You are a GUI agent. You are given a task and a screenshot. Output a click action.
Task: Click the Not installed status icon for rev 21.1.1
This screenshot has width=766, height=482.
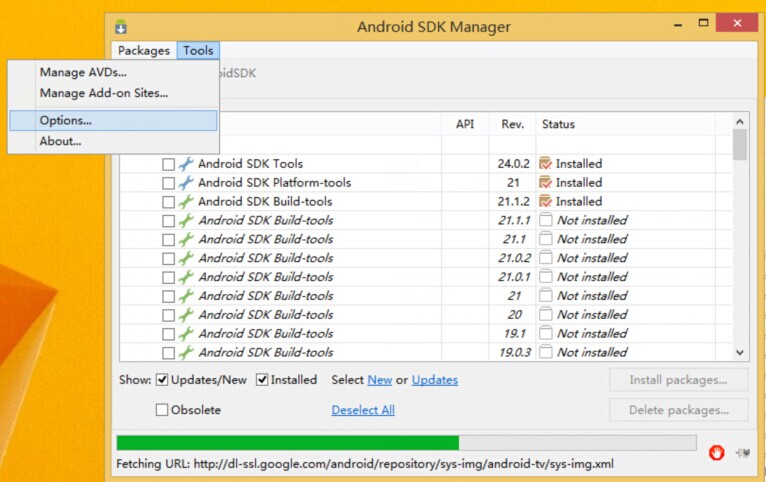pos(546,220)
